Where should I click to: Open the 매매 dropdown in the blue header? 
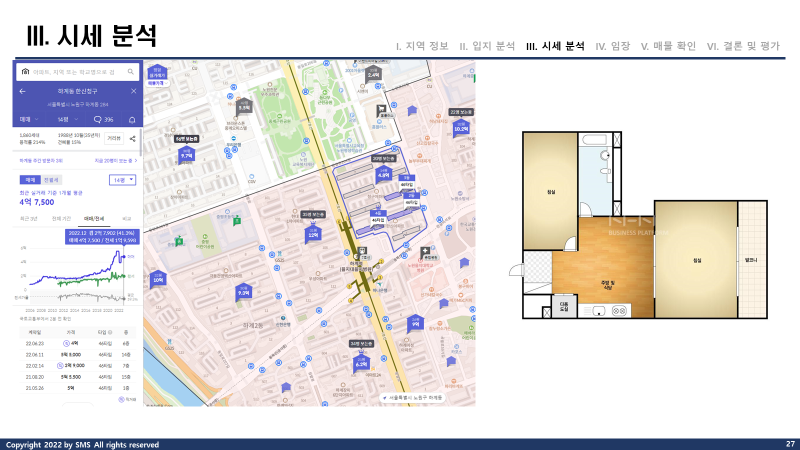(29, 119)
